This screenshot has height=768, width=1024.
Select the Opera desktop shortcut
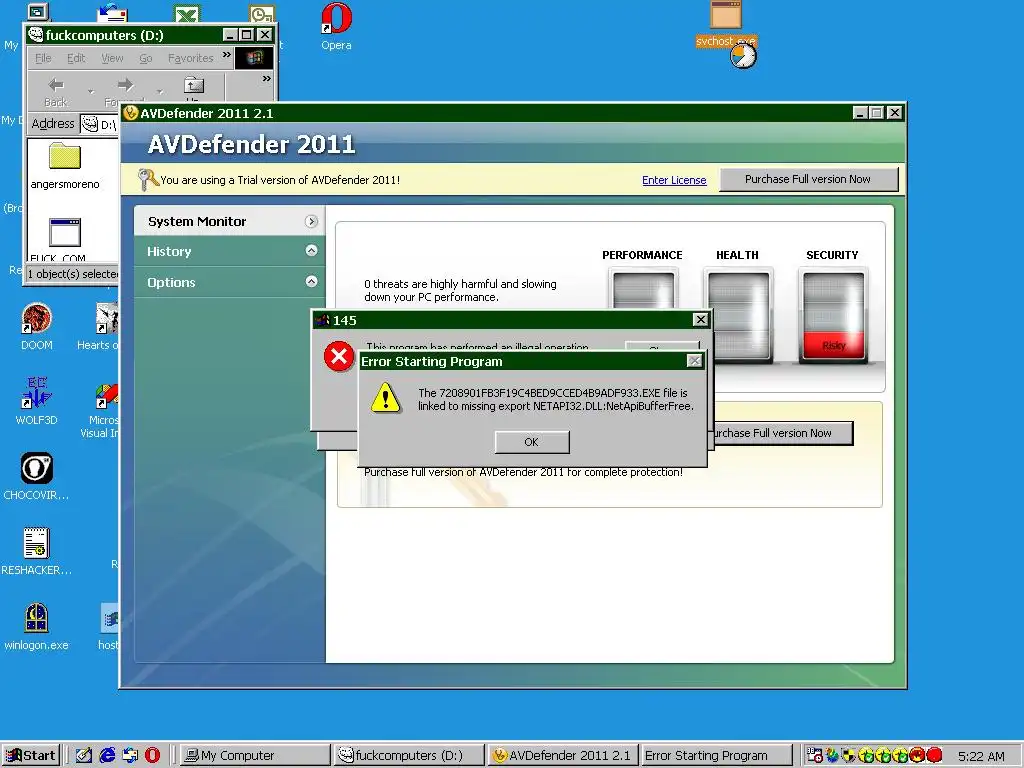tap(336, 26)
